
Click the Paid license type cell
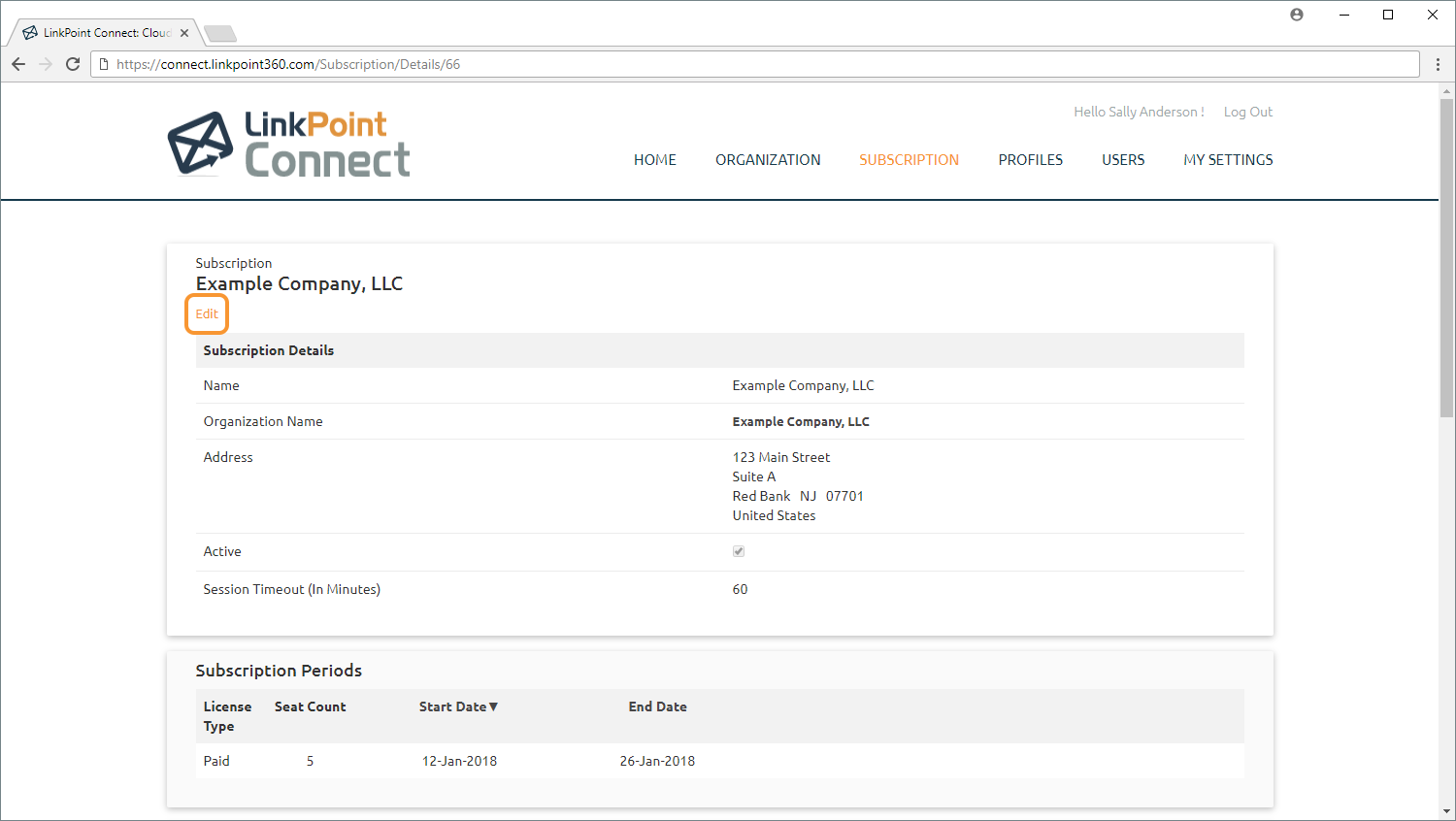tap(216, 761)
